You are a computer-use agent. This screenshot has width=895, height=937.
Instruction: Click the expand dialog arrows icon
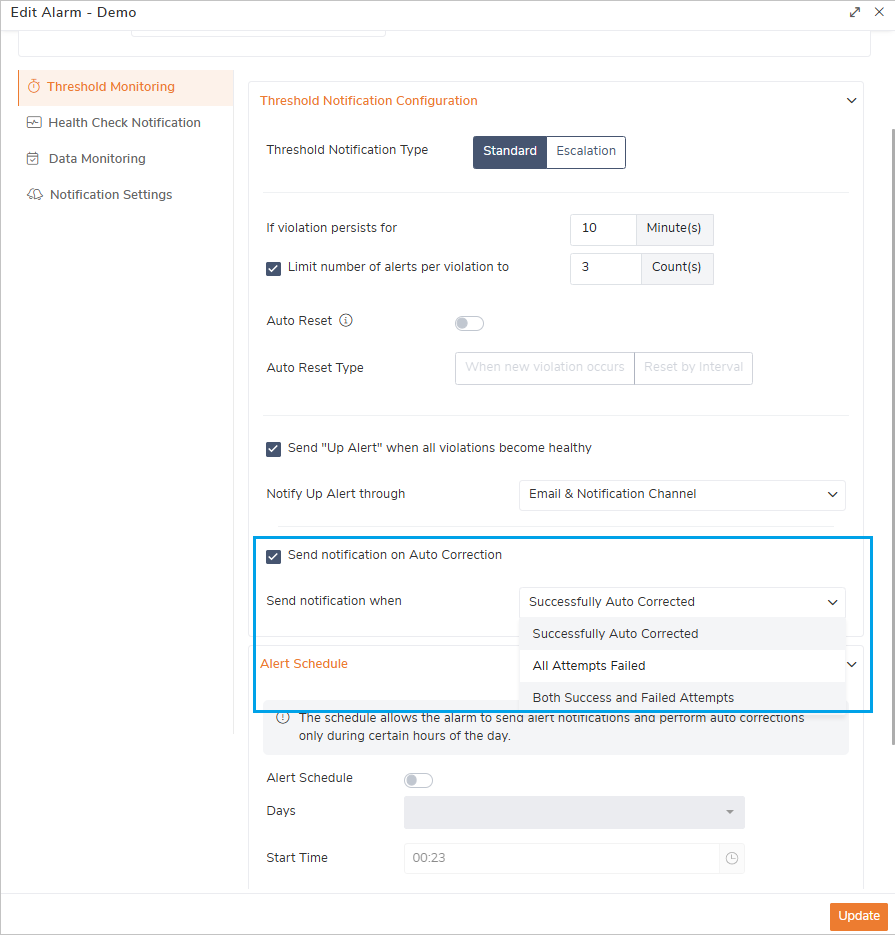click(855, 13)
